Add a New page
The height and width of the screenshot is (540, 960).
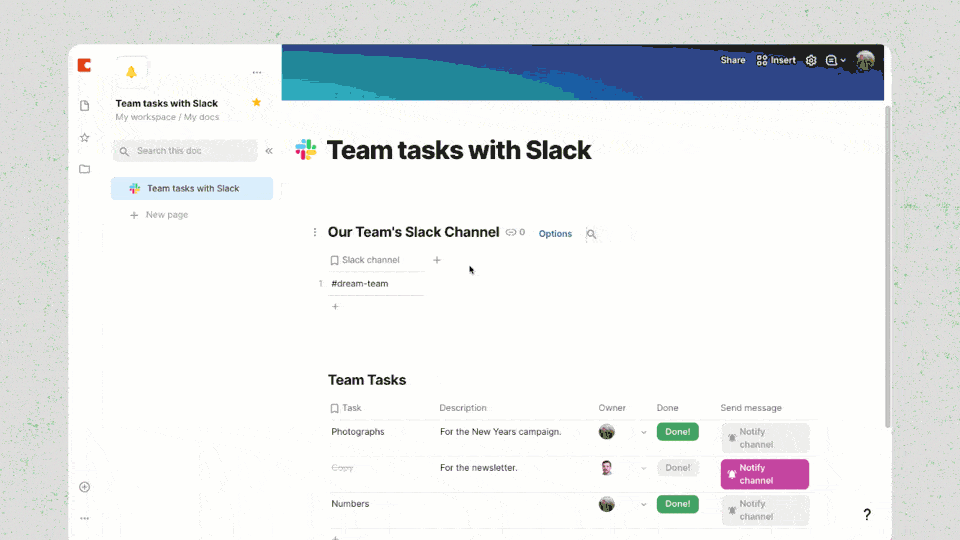point(159,215)
